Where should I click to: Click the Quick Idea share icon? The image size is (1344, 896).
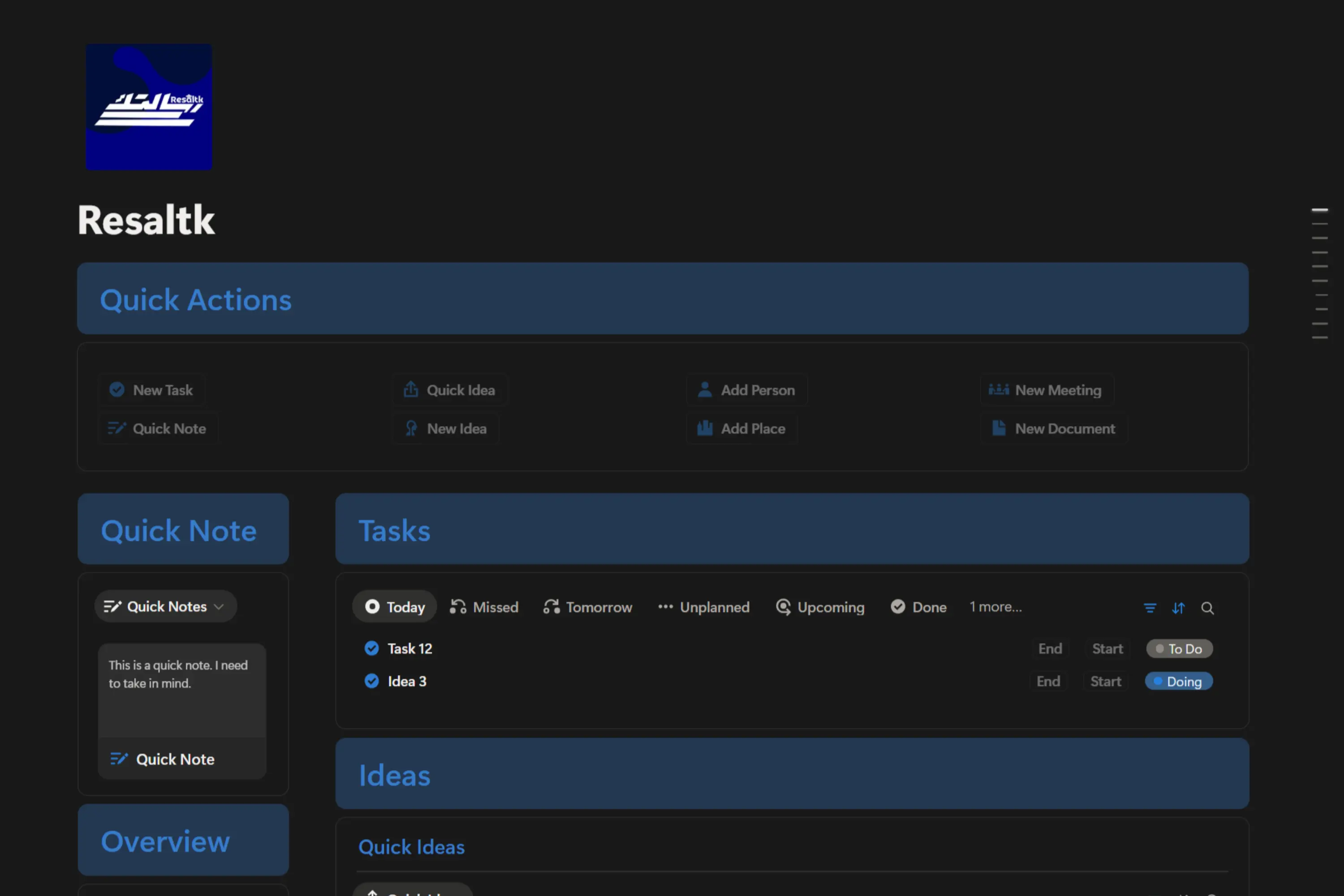click(x=411, y=390)
